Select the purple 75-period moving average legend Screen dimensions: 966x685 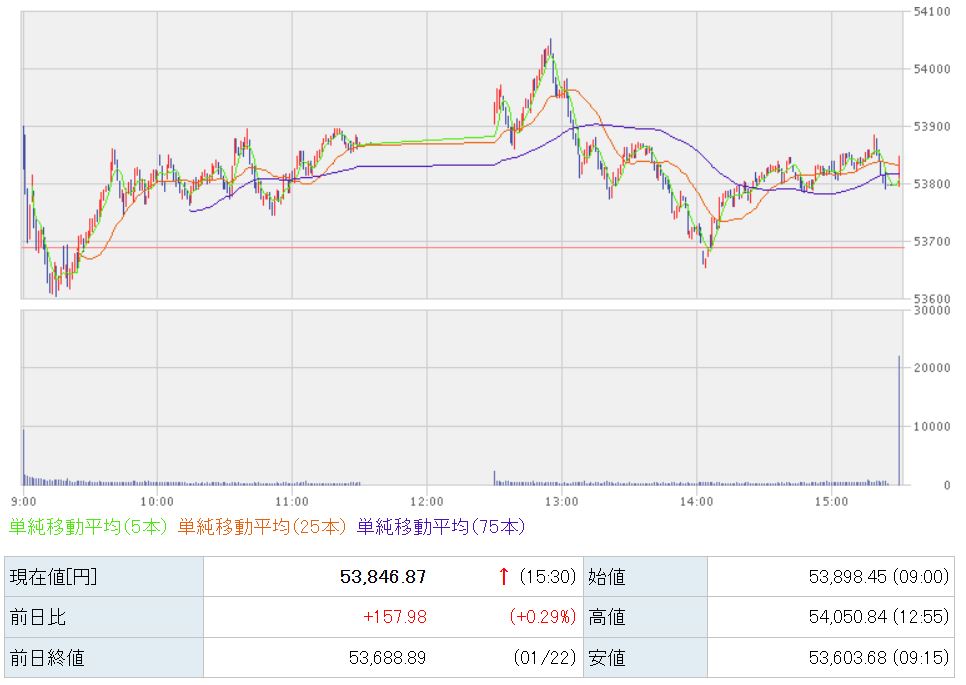(440, 526)
